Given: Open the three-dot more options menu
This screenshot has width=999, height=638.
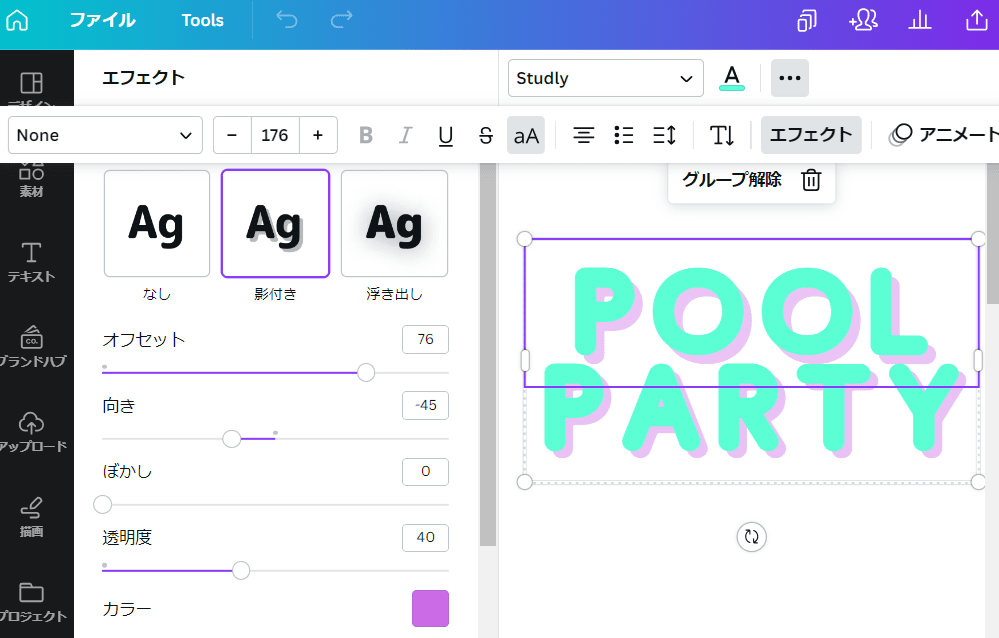Looking at the screenshot, I should [790, 78].
